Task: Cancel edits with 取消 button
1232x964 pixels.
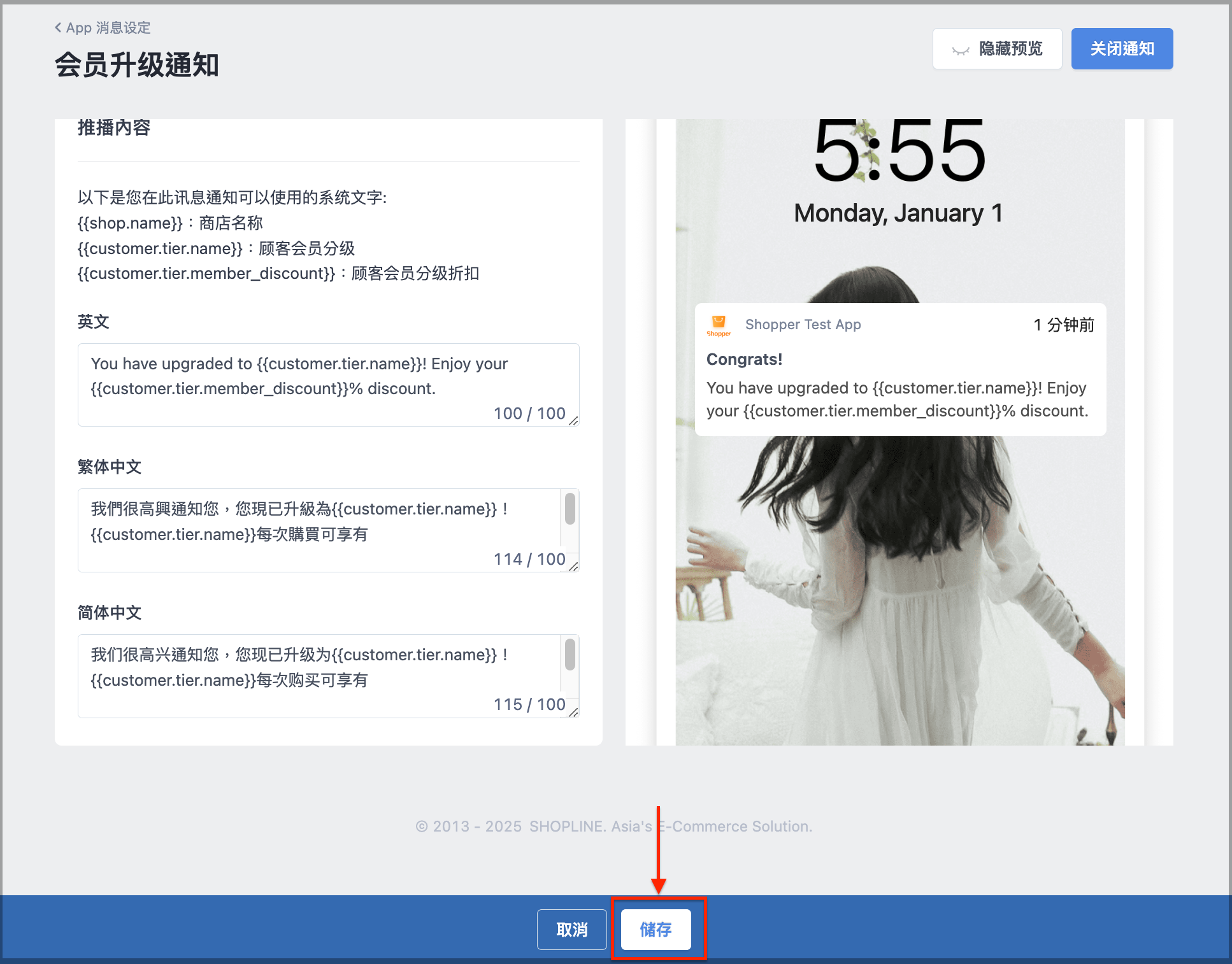Action: (x=571, y=930)
